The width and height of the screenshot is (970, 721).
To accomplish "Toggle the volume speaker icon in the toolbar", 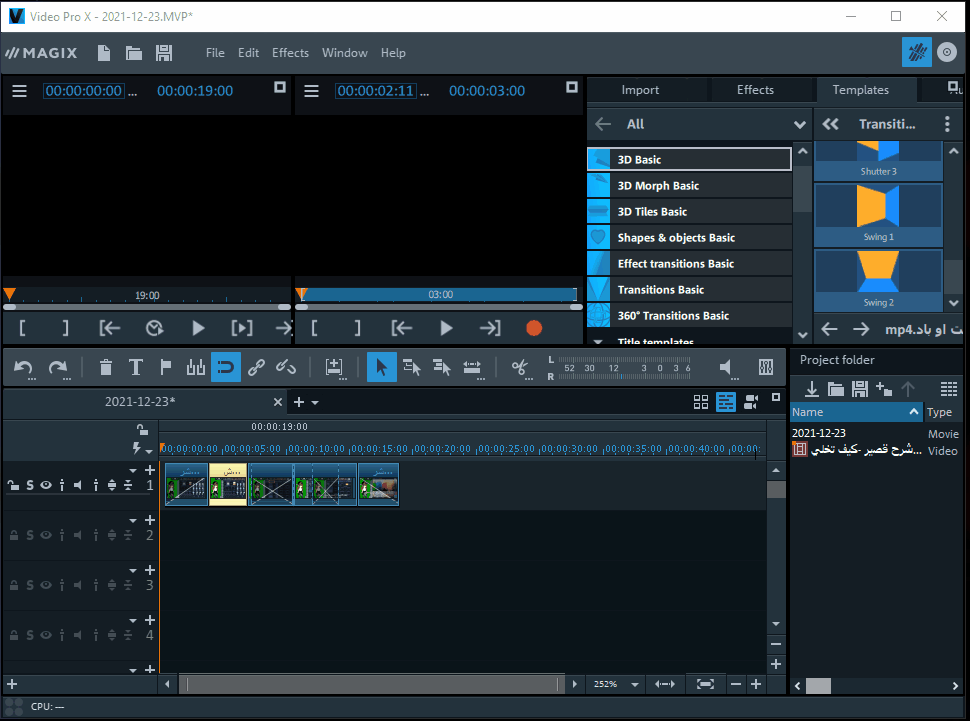I will click(726, 368).
